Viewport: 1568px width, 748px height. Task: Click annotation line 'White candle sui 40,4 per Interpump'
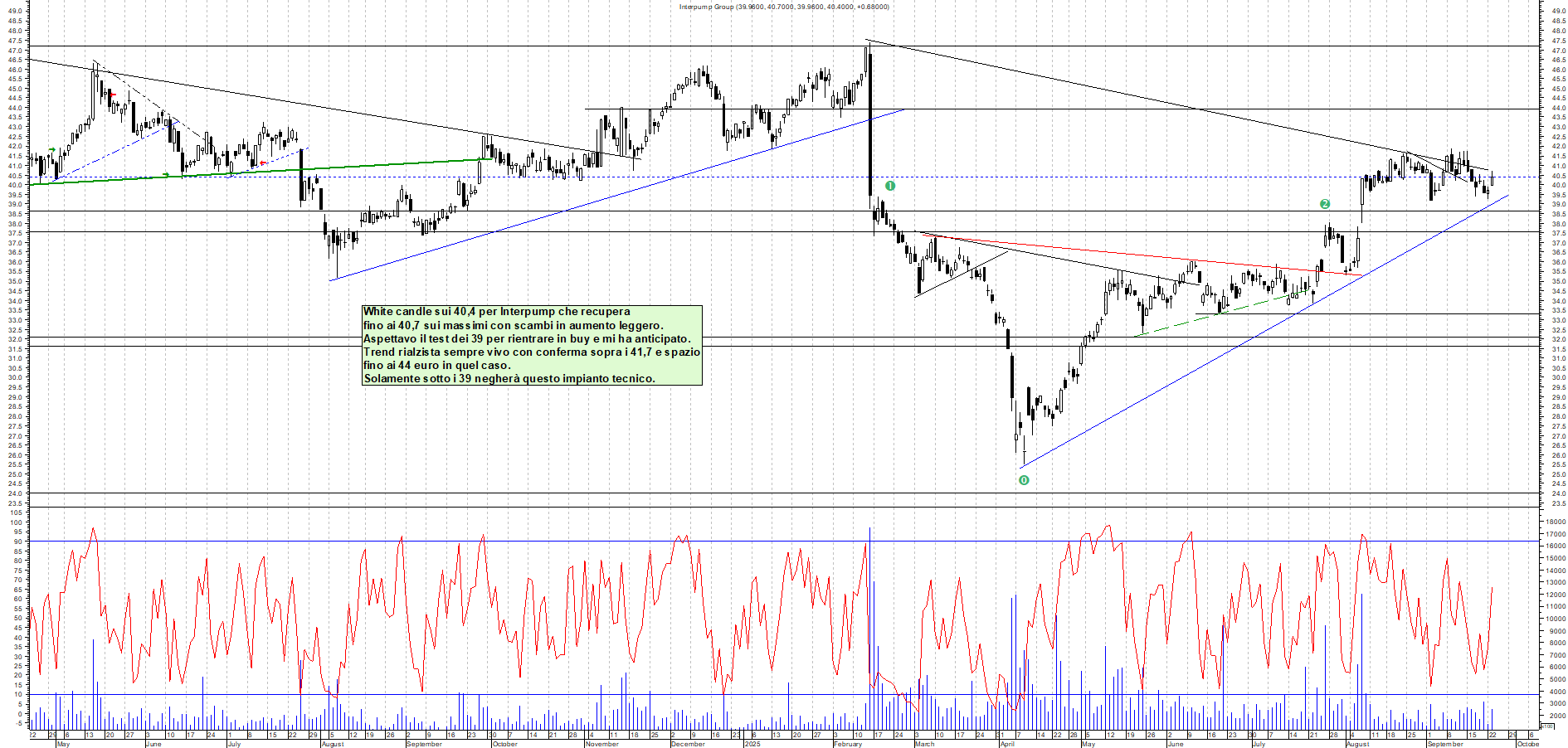click(x=497, y=312)
